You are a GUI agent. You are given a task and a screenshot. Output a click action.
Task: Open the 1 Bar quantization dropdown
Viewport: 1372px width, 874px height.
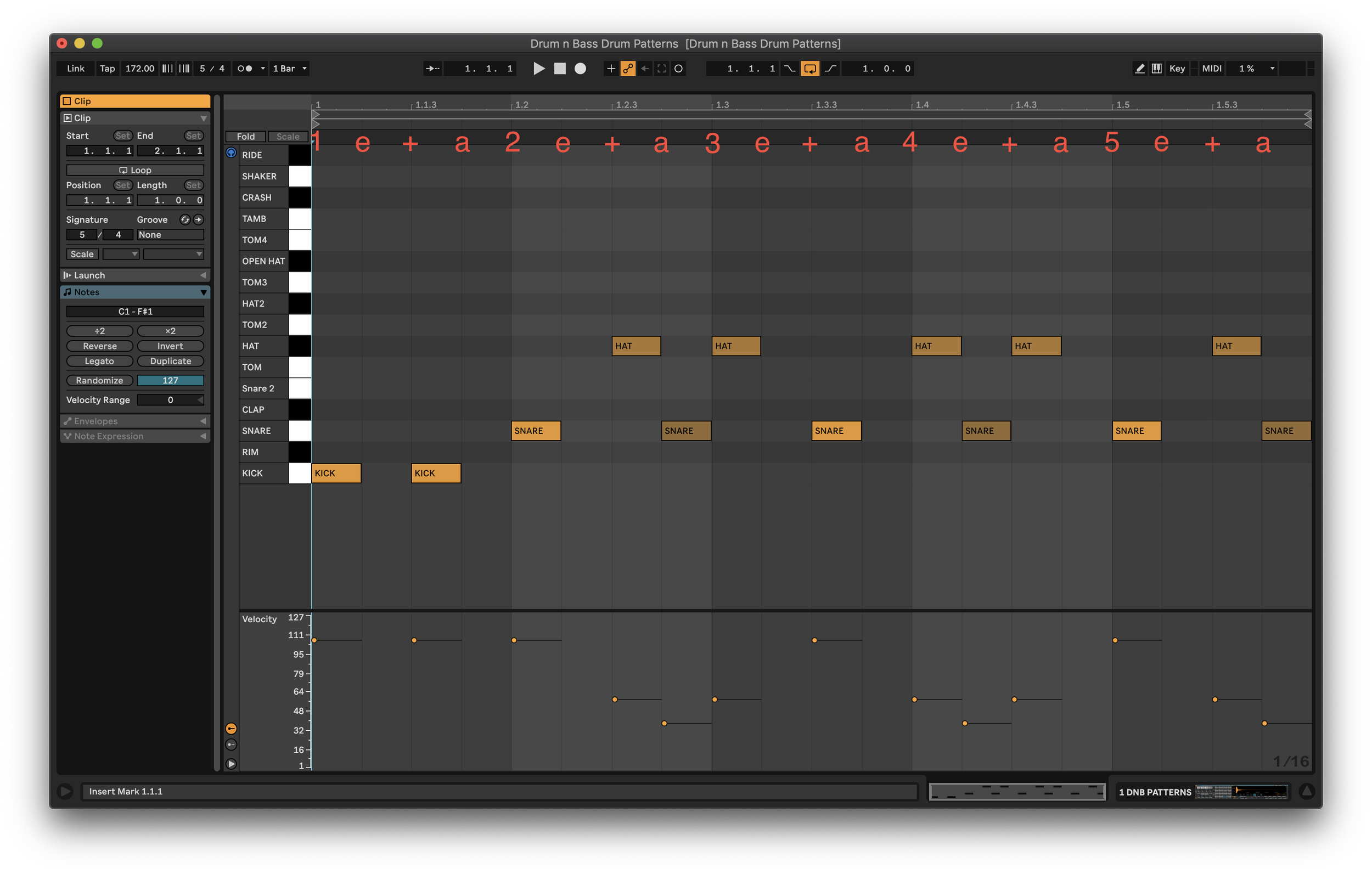289,69
